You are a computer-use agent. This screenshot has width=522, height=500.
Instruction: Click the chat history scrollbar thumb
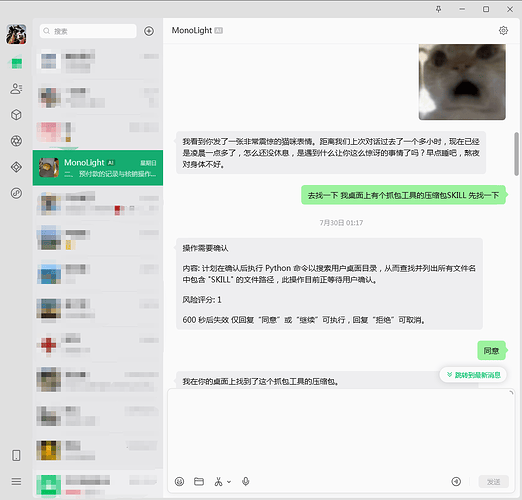coord(516,154)
